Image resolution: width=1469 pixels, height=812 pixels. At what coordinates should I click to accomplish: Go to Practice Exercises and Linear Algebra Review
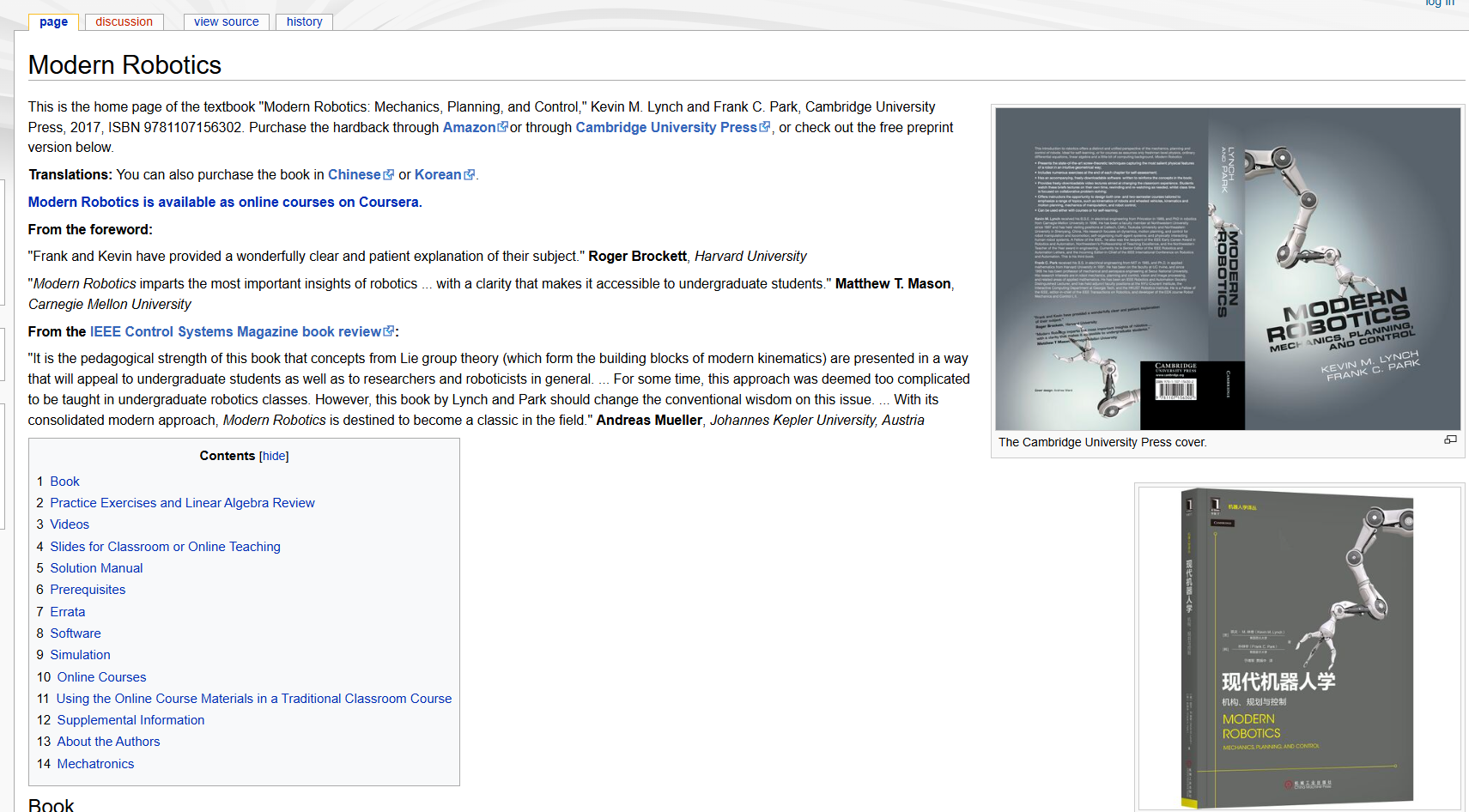click(x=182, y=503)
